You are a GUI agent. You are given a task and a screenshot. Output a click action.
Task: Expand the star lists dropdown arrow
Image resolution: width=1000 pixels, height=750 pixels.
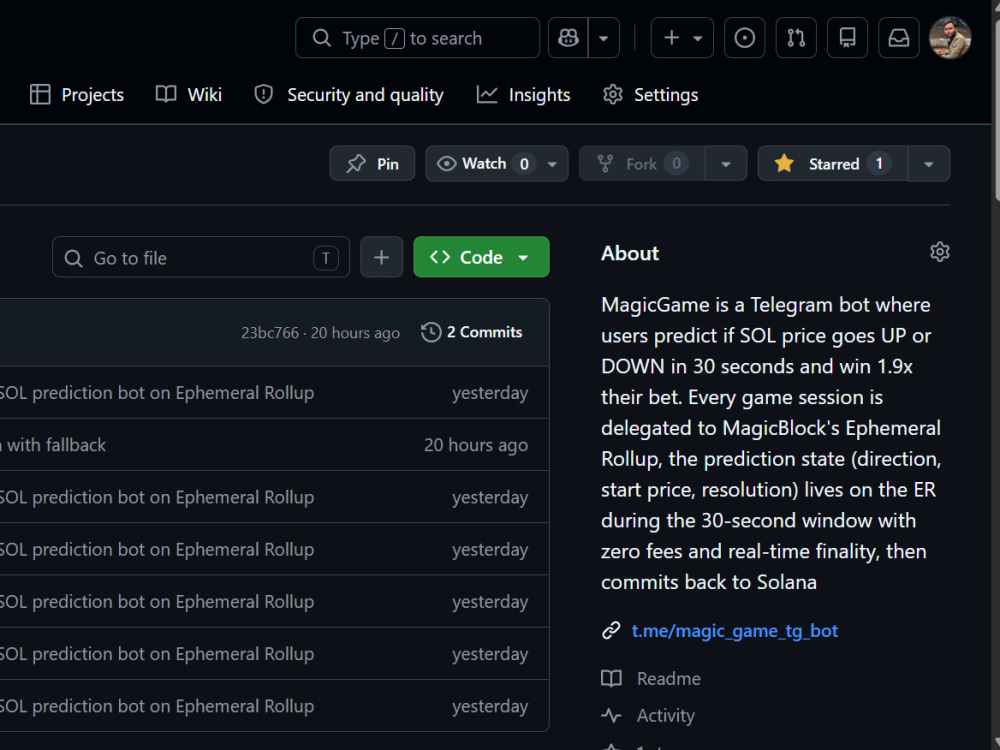[929, 164]
